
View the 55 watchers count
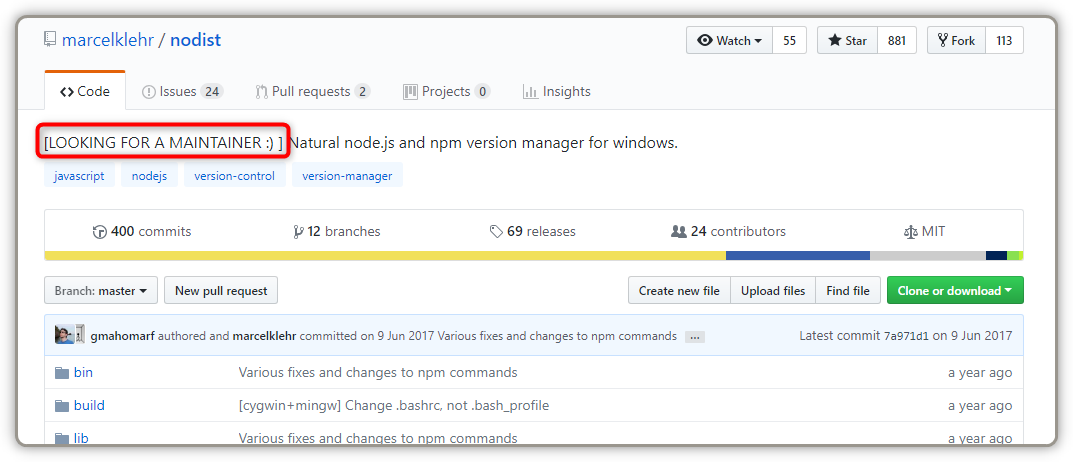click(790, 40)
